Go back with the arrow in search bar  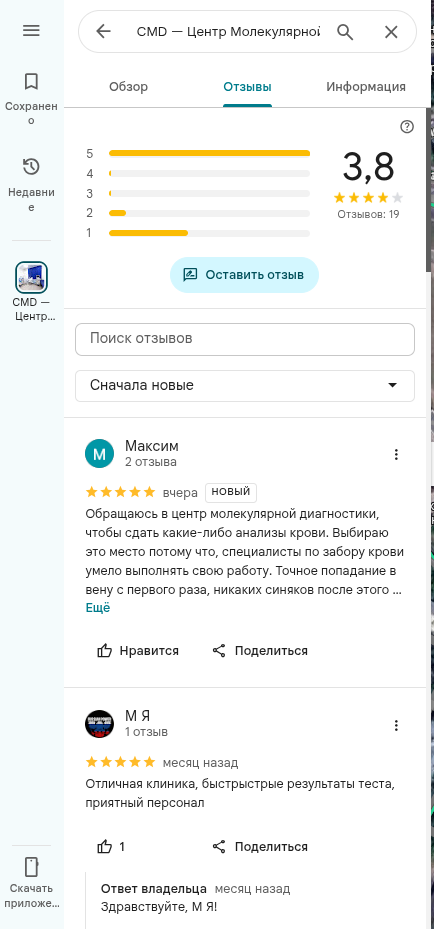click(104, 31)
